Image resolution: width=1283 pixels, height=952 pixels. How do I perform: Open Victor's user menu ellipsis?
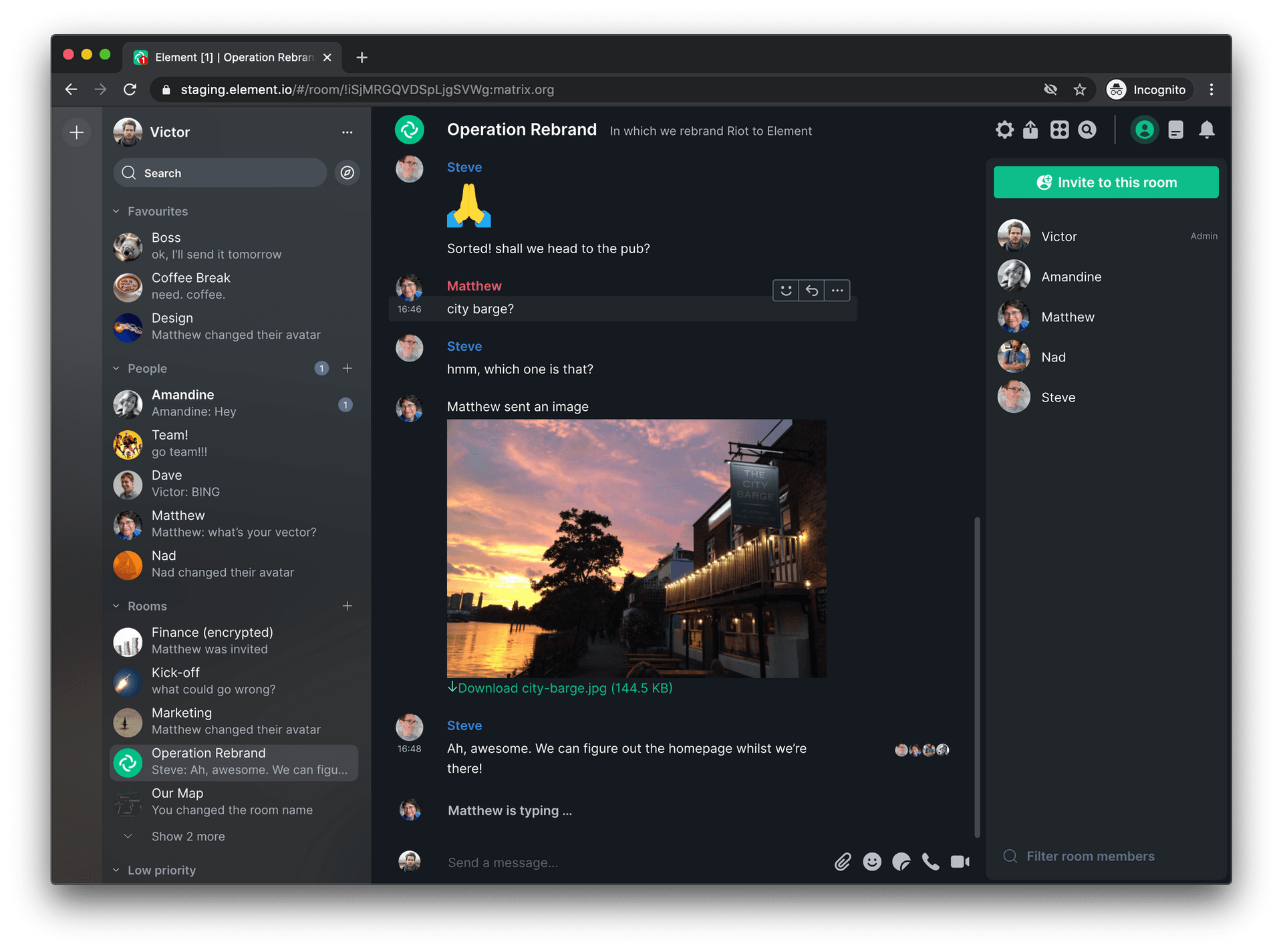coord(347,132)
